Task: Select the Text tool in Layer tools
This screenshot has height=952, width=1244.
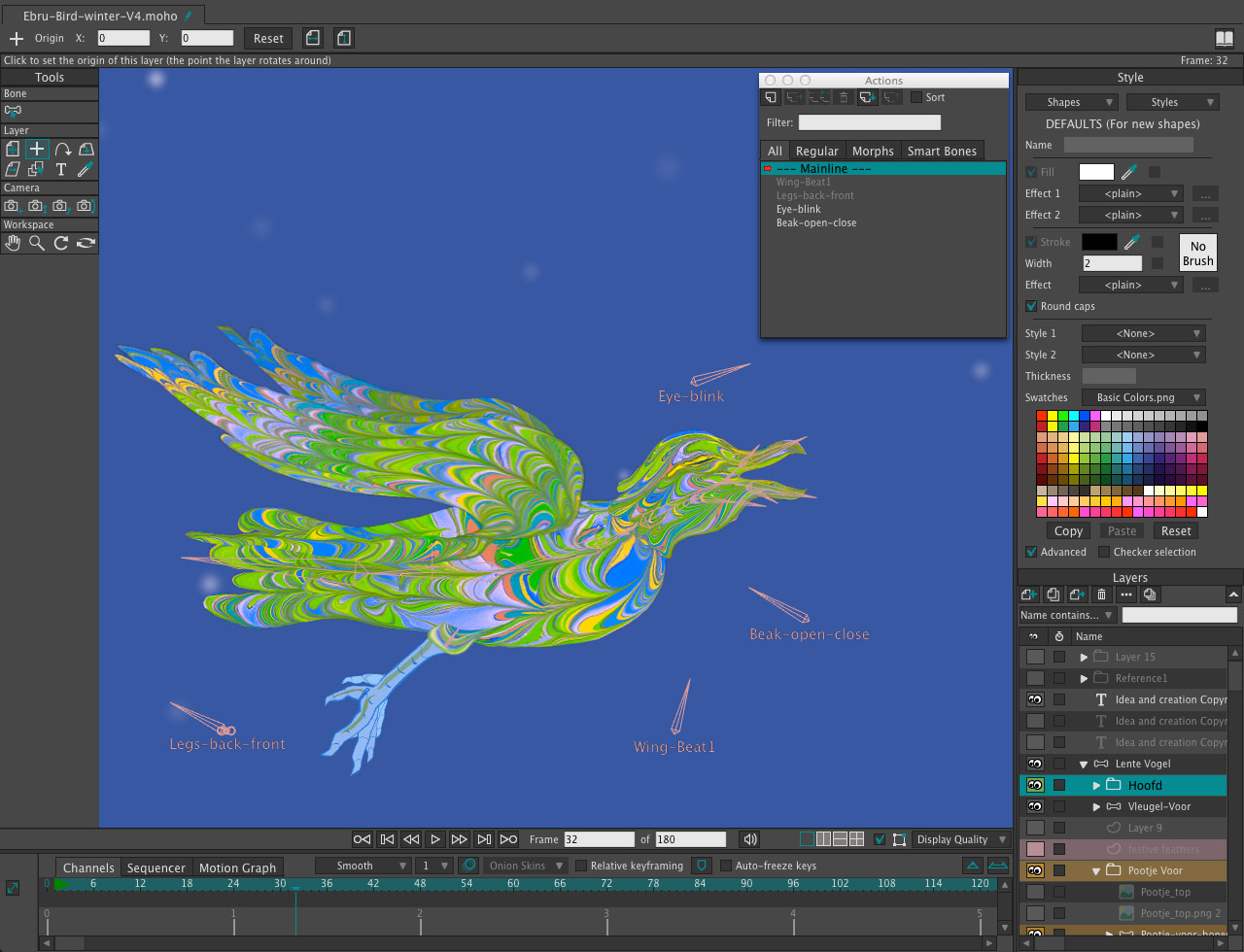Action: click(61, 169)
